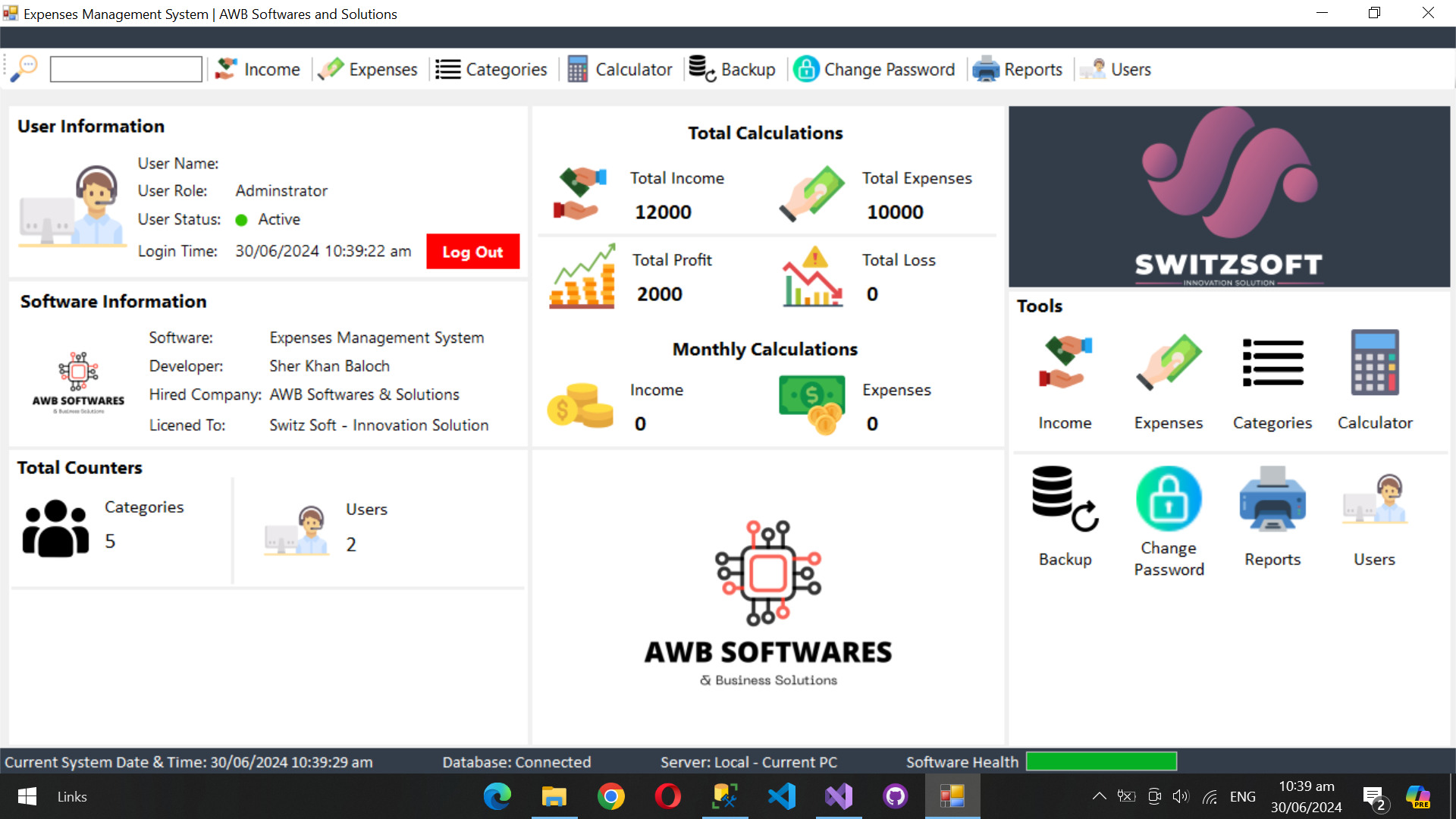Open File Explorer from the taskbar
Screen dimensions: 1456x819
(x=554, y=796)
